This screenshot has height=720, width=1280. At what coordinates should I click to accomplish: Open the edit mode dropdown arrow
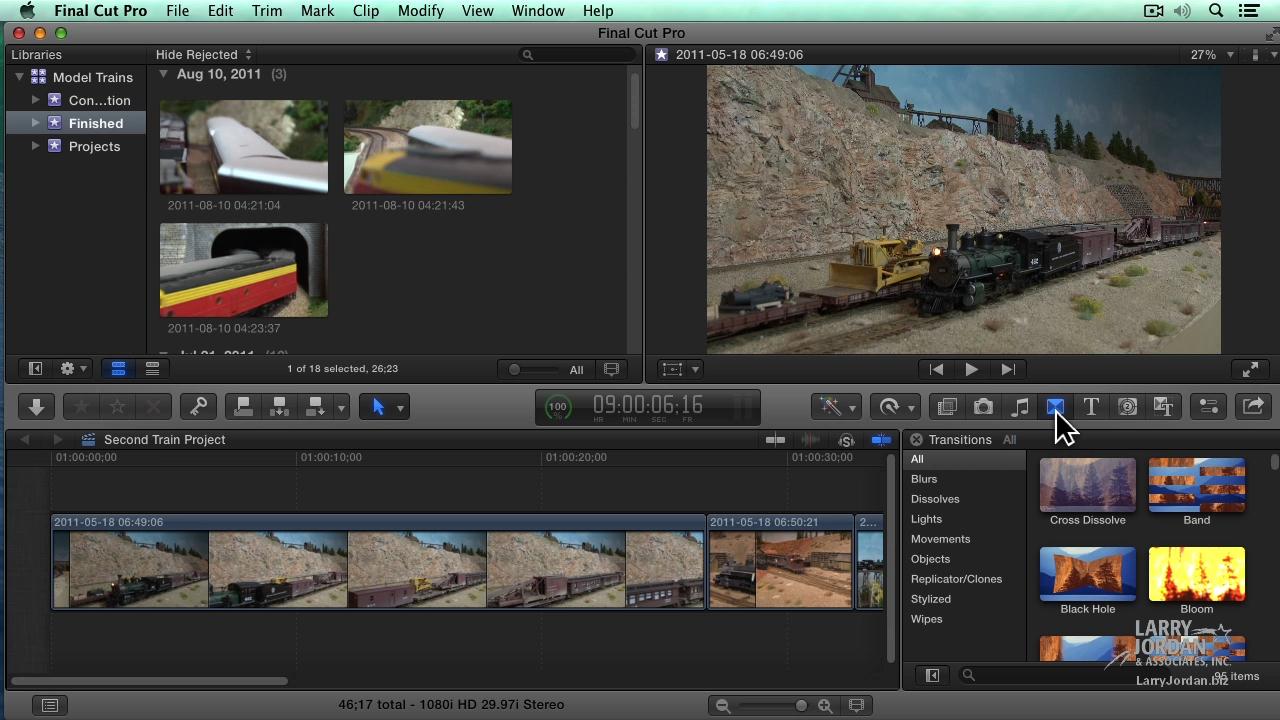coord(341,407)
